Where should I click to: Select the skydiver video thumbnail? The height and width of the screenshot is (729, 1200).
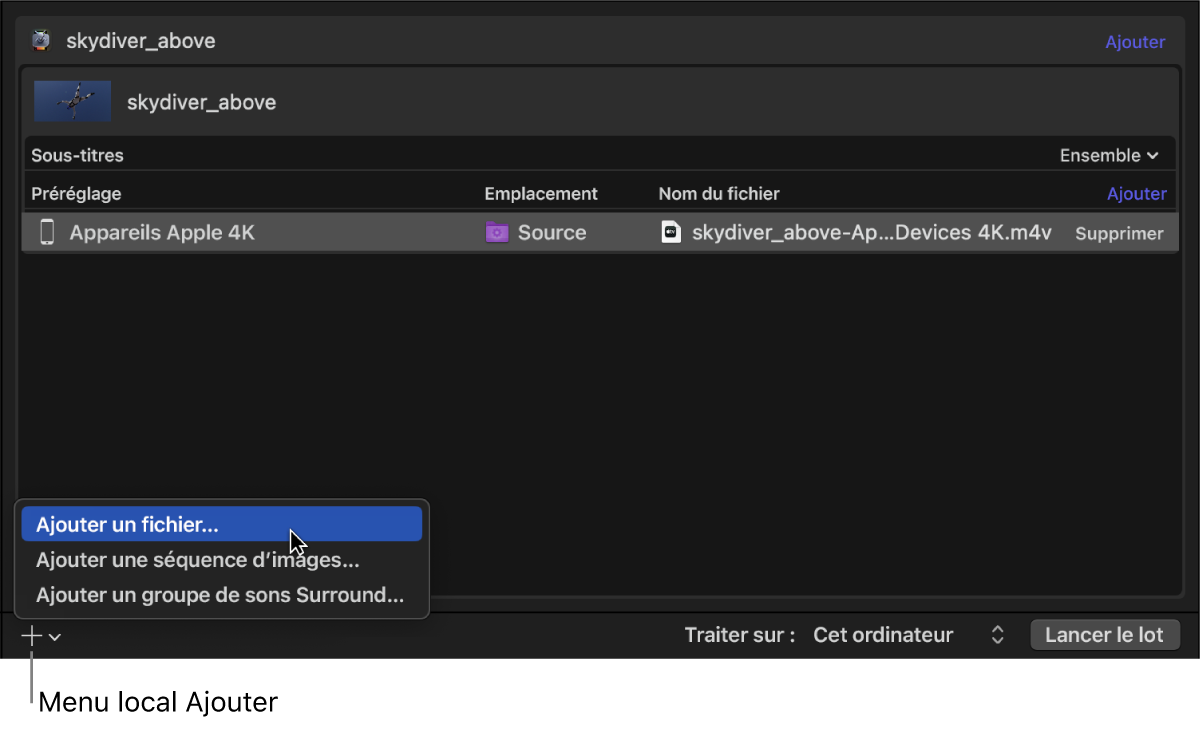pos(73,102)
